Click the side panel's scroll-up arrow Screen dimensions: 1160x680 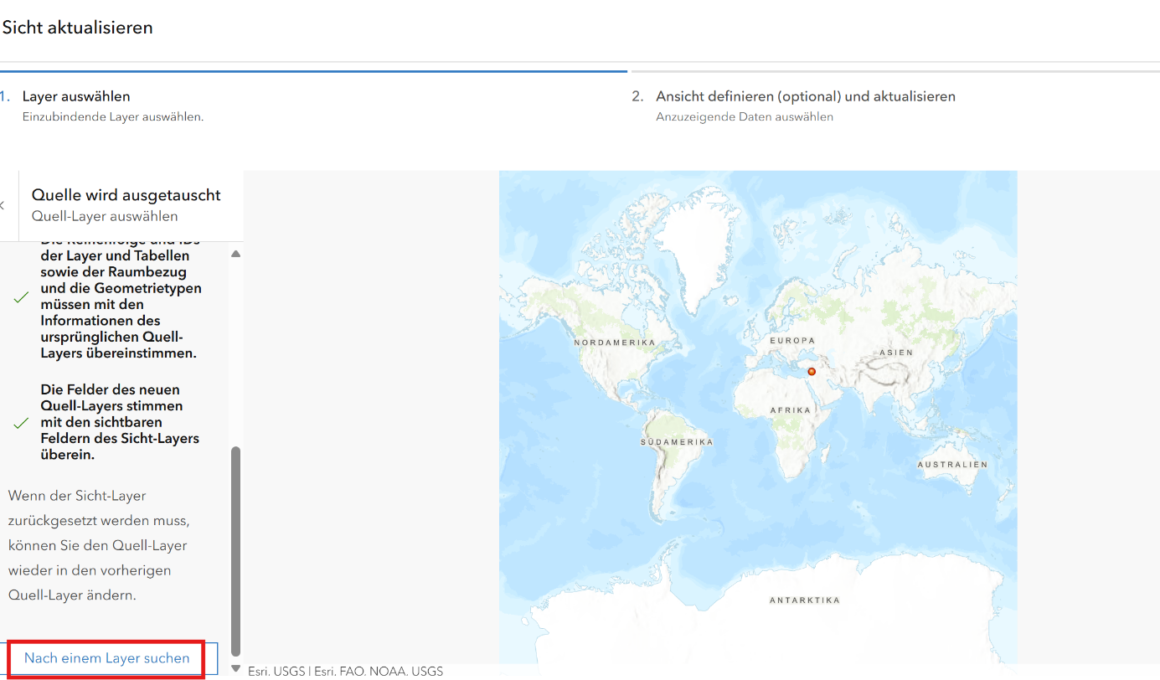coord(236,254)
